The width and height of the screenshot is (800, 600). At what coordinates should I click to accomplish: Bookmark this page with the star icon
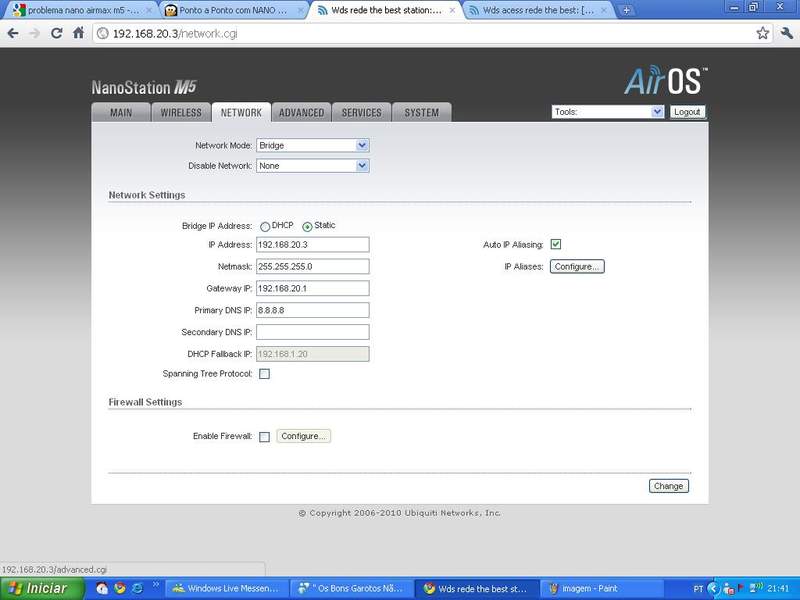(763, 34)
